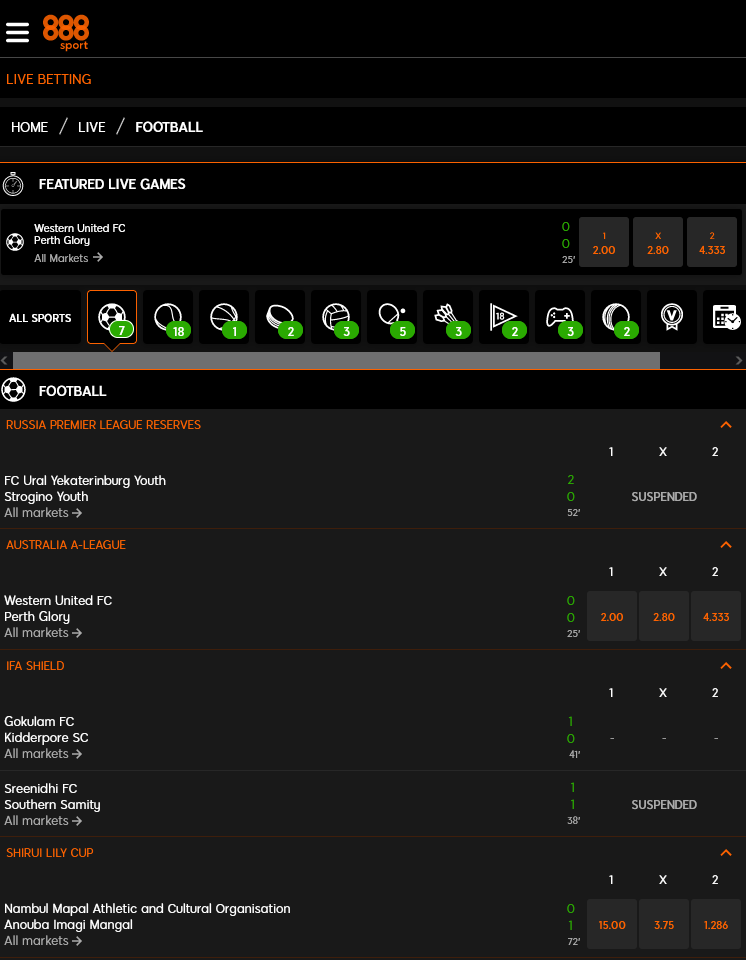This screenshot has height=960, width=746.
Task: Bet Nambul Mapal win at 15.00
Action: point(612,924)
